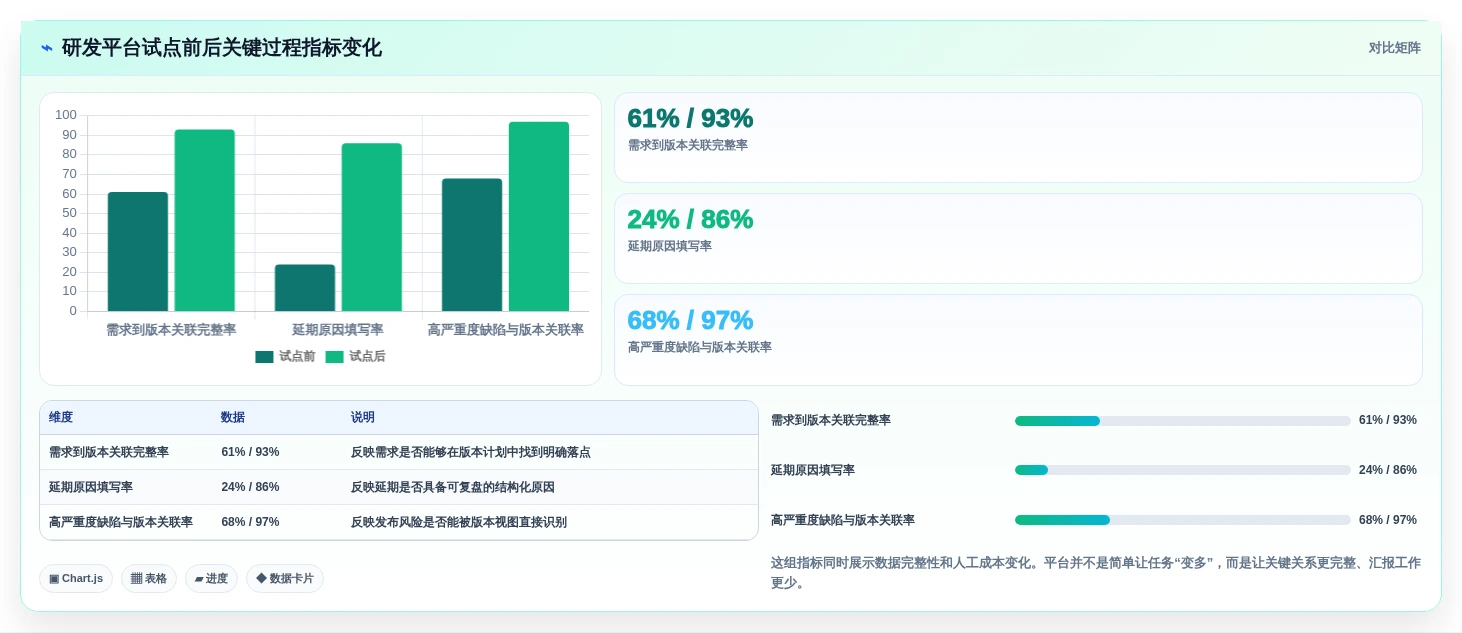
Task: Click the 试点后 bar for 需求到版本关联完整率
Action: point(205,220)
